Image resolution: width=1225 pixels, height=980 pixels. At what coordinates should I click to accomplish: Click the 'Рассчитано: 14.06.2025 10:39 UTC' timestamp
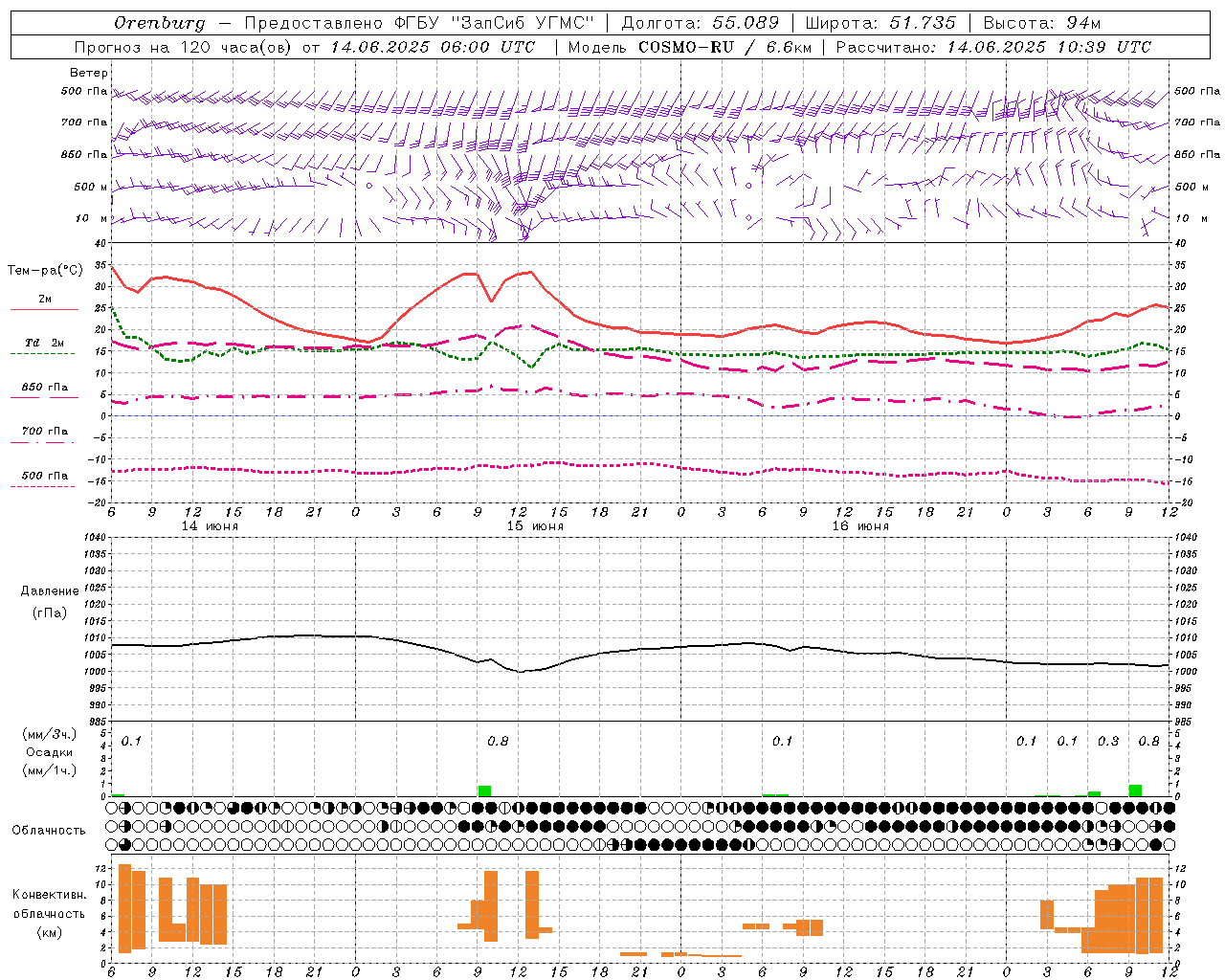click(993, 47)
